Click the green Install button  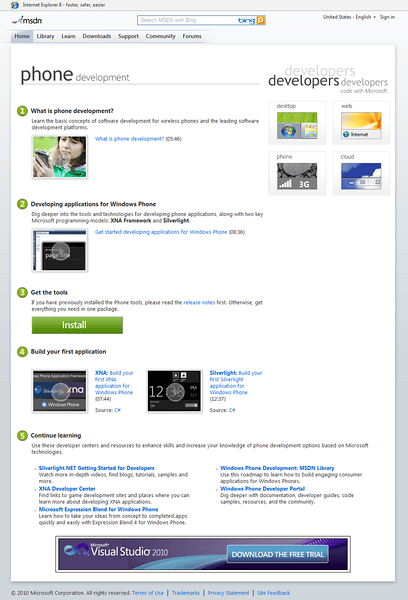[77, 325]
